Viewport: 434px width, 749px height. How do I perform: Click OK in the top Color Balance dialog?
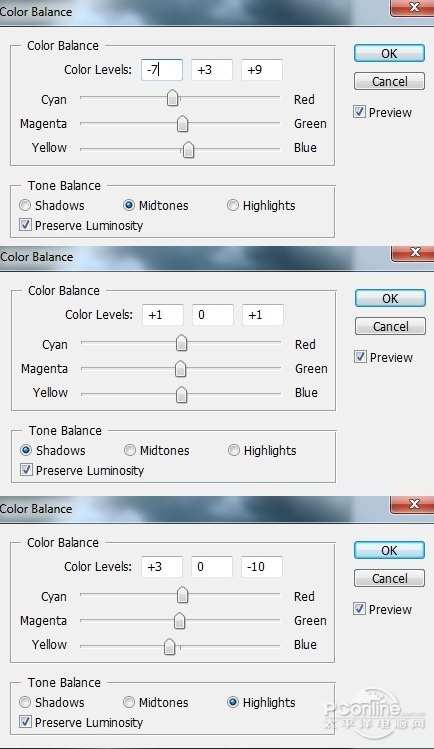(389, 54)
